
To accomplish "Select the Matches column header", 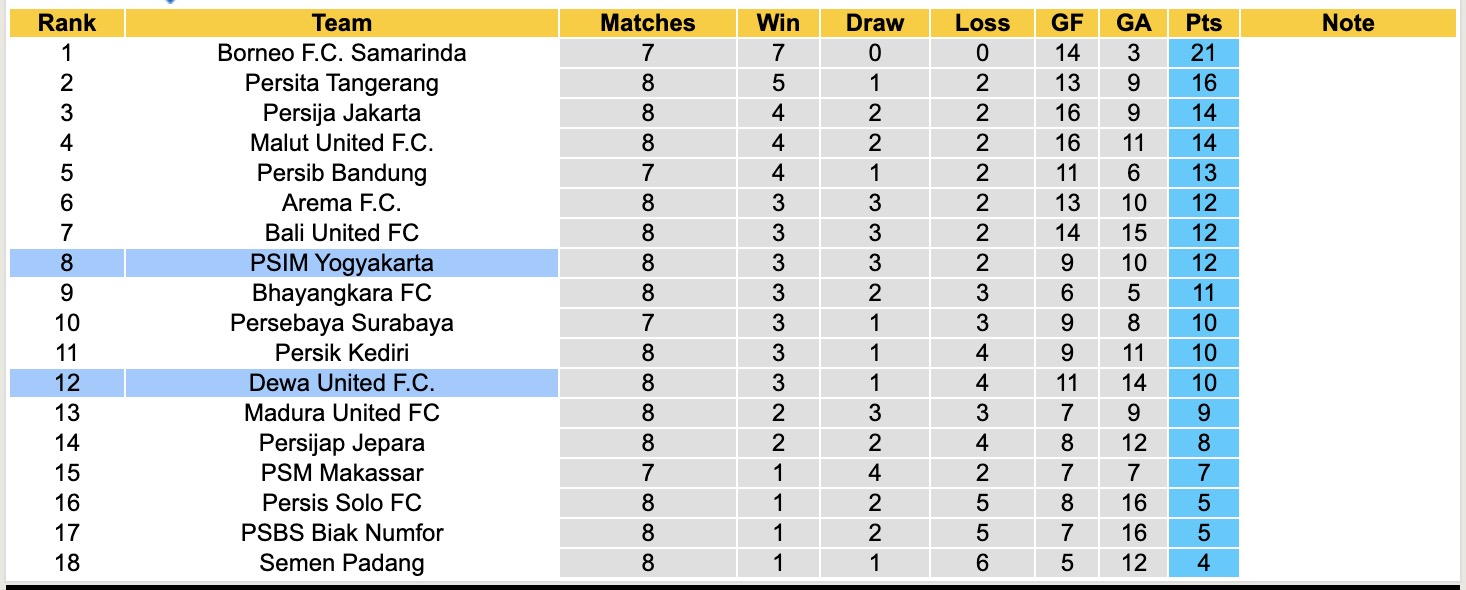I will (x=647, y=23).
